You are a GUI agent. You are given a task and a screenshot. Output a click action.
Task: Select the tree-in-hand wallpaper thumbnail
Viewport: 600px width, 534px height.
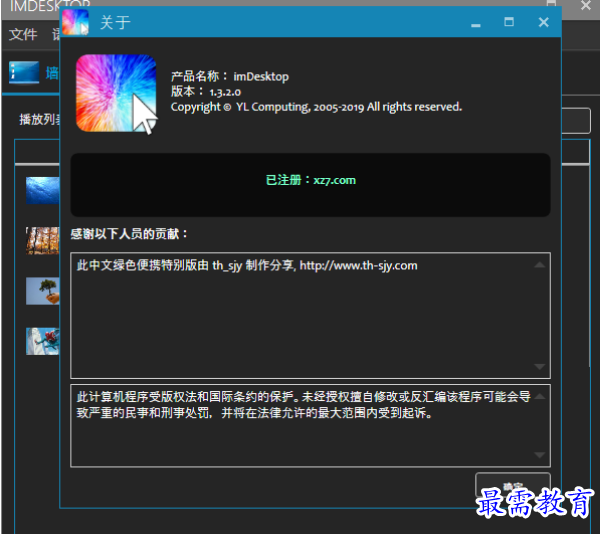(43, 291)
